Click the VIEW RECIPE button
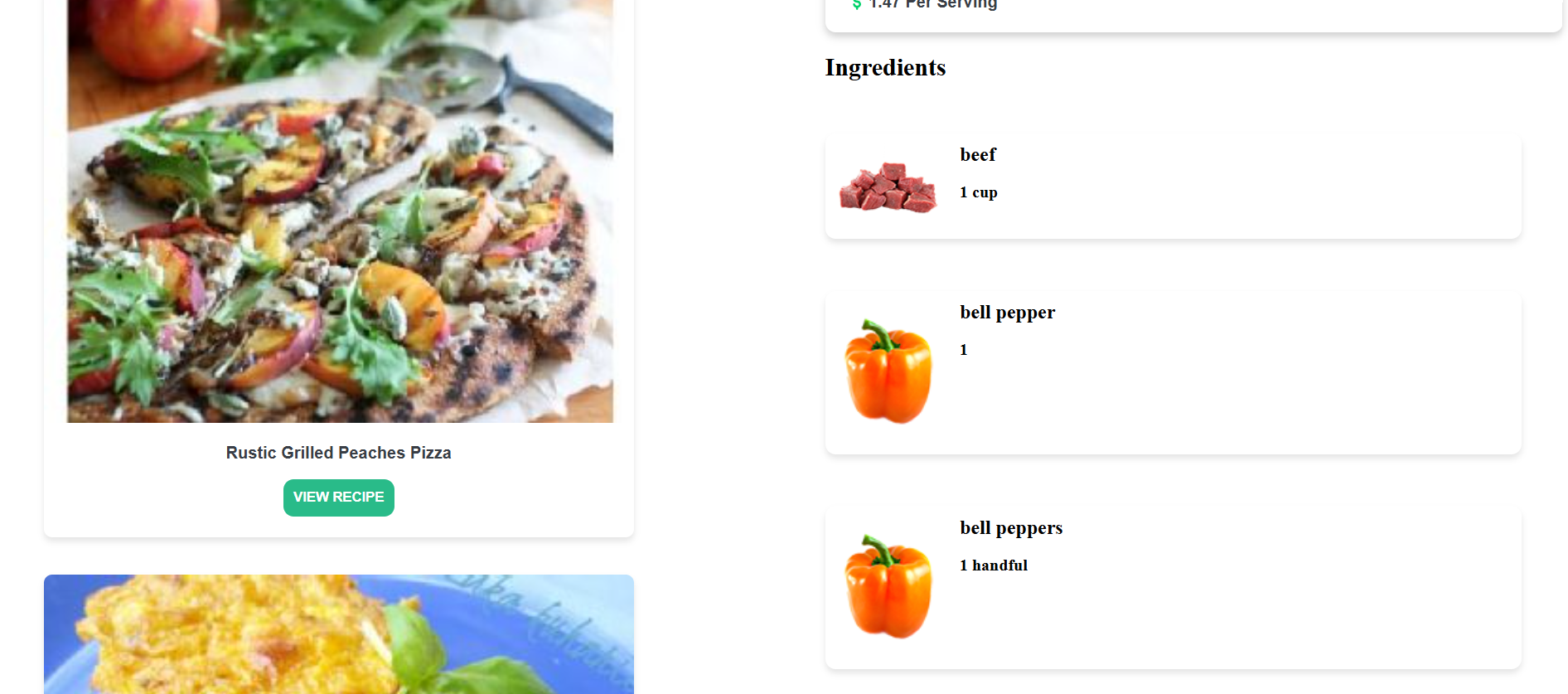The height and width of the screenshot is (694, 1568). [338, 497]
